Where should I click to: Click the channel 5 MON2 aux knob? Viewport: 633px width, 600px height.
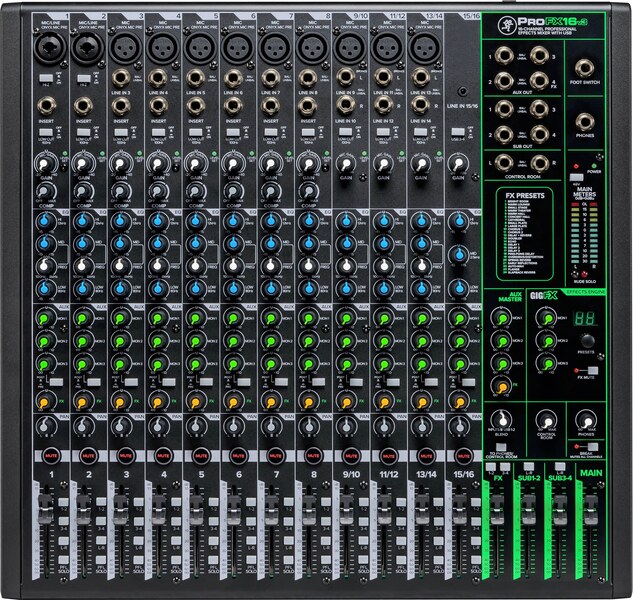(195, 341)
